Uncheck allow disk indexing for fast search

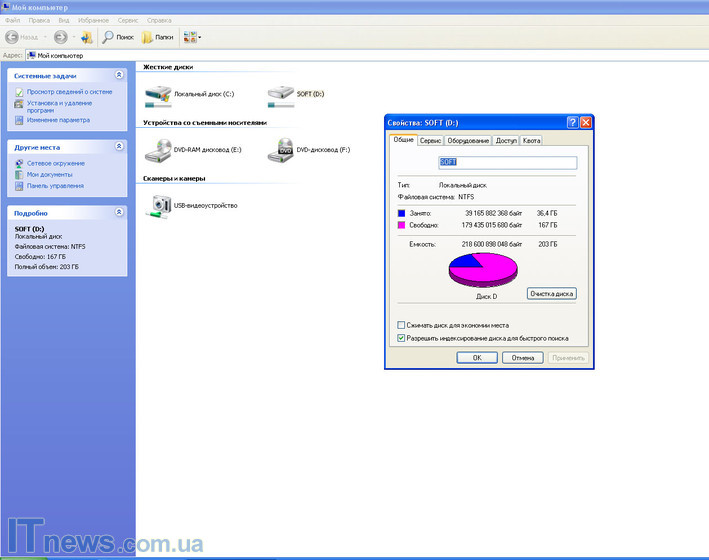pyautogui.click(x=401, y=338)
